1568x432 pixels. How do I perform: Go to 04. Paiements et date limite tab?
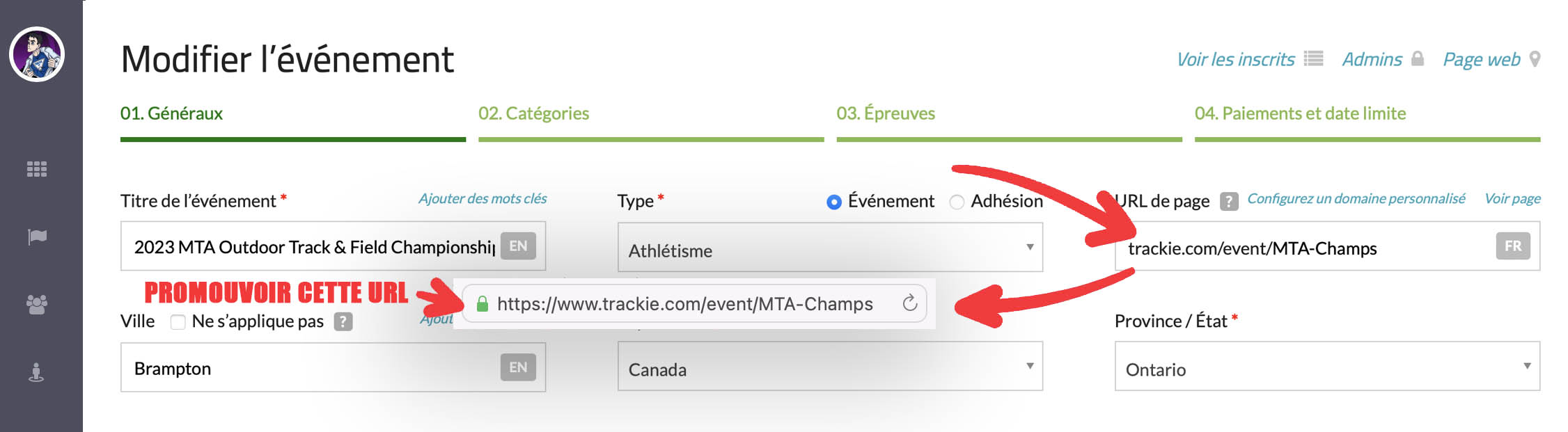click(1300, 113)
